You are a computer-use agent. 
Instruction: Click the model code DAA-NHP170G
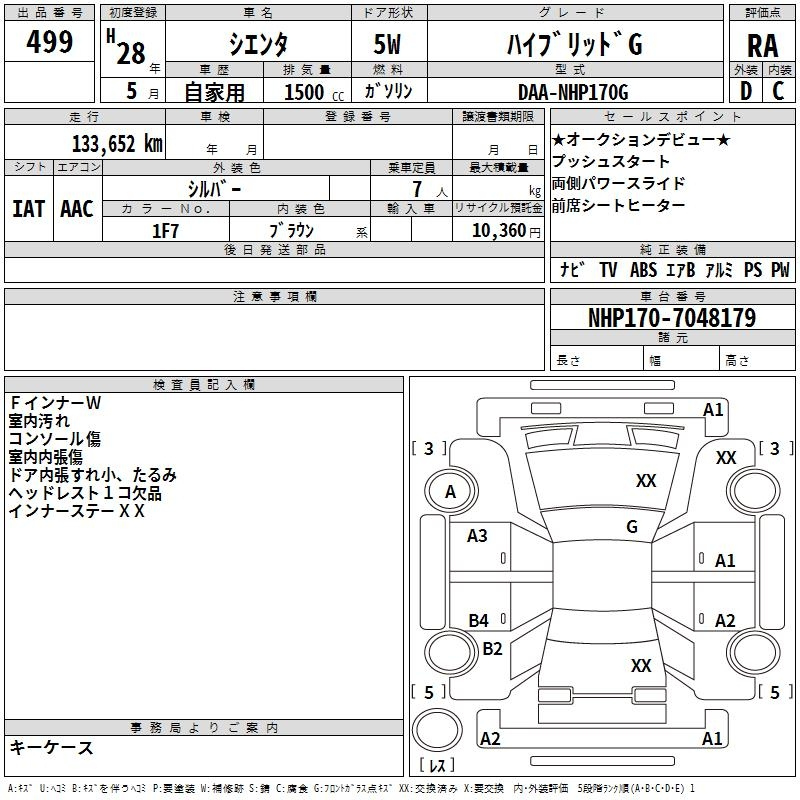(573, 92)
